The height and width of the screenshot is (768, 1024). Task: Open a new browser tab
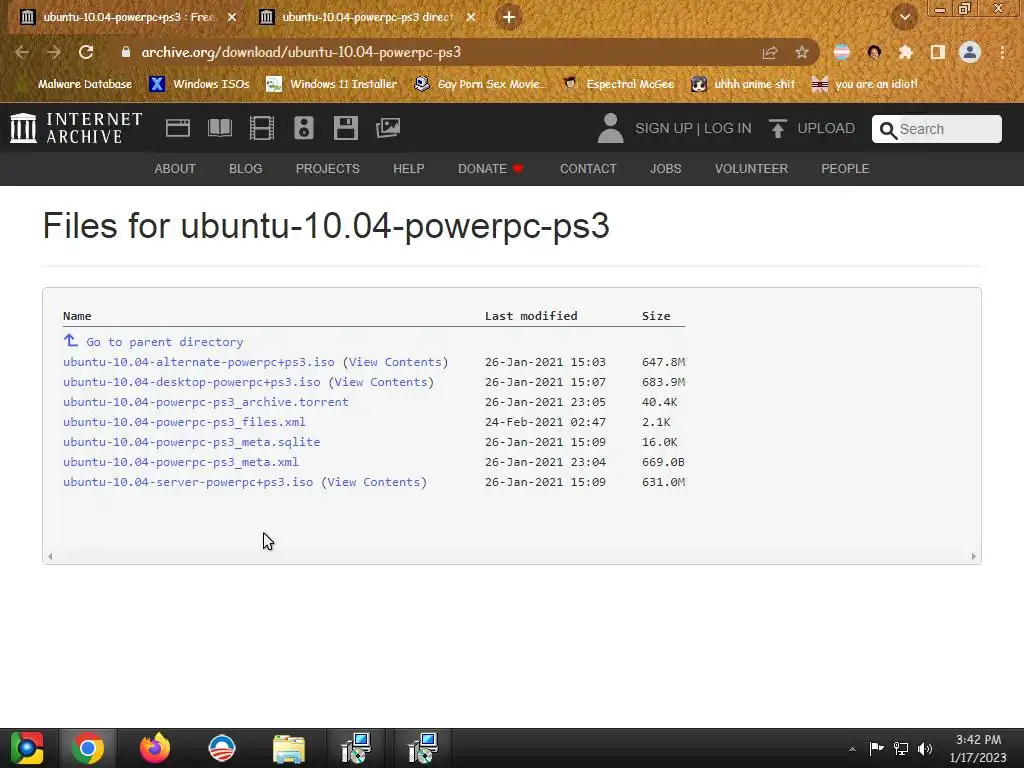click(509, 17)
